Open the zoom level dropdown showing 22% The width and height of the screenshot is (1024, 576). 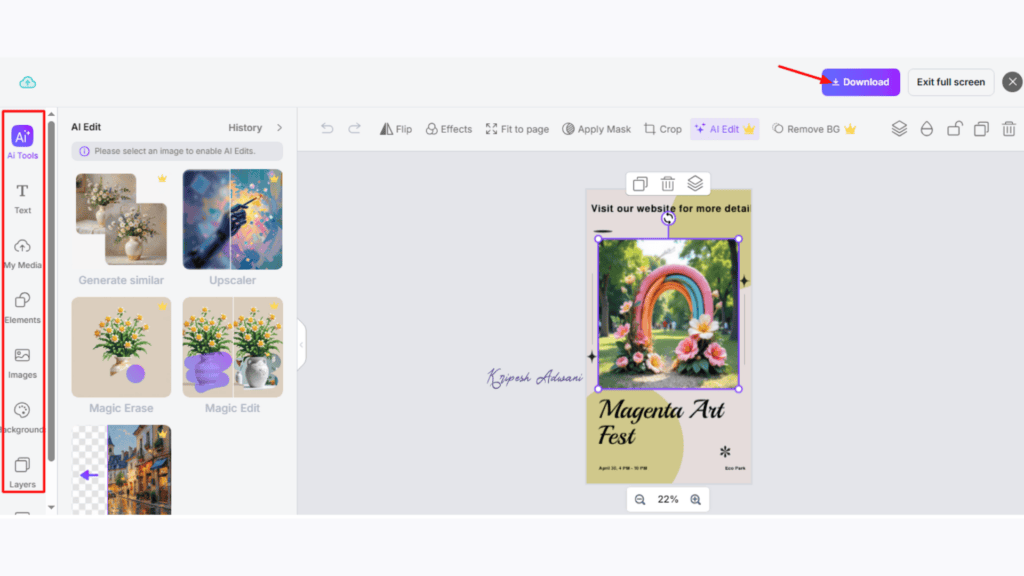tap(668, 498)
